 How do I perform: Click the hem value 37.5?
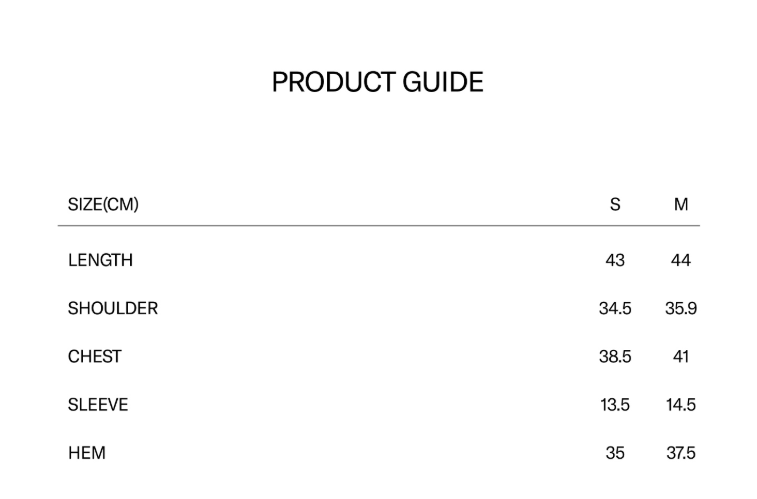[681, 453]
